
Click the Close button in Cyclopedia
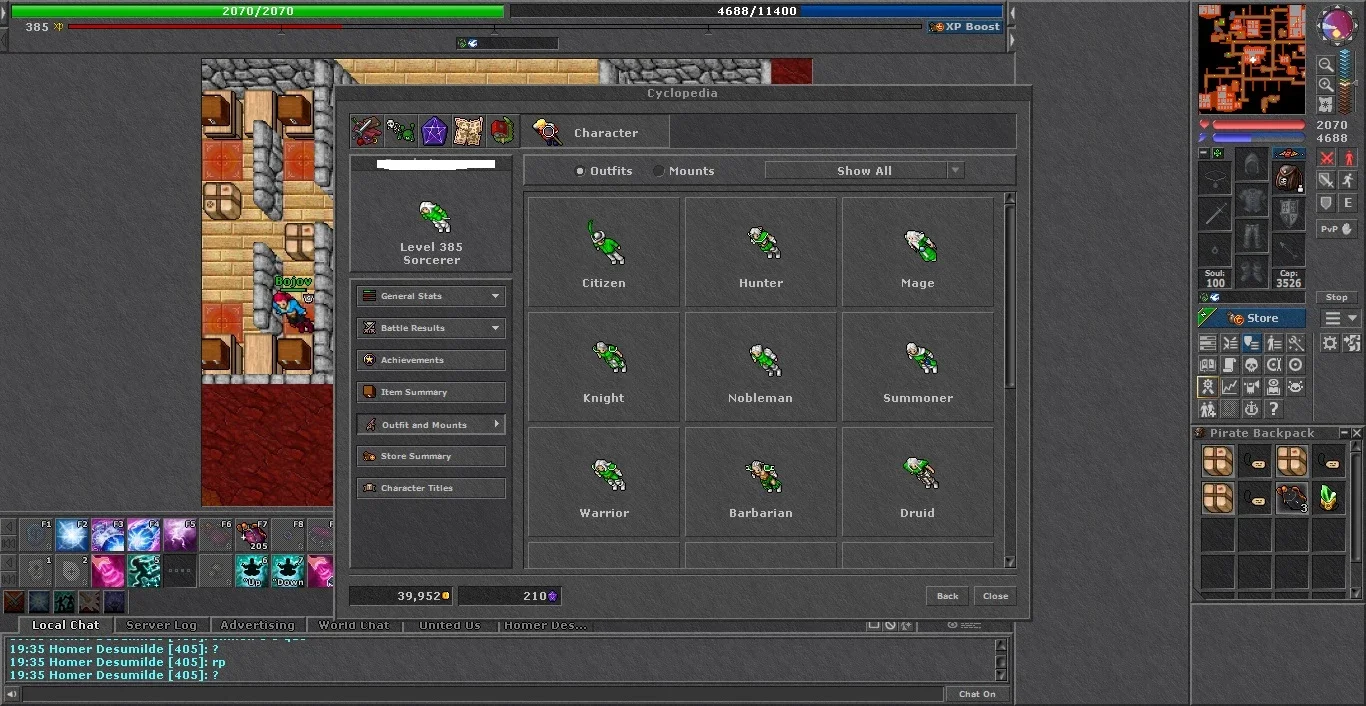pos(996,596)
